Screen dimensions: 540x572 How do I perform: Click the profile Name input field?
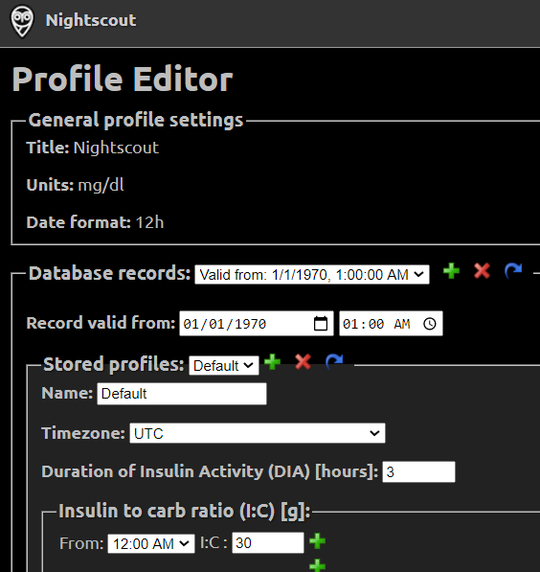coord(182,394)
